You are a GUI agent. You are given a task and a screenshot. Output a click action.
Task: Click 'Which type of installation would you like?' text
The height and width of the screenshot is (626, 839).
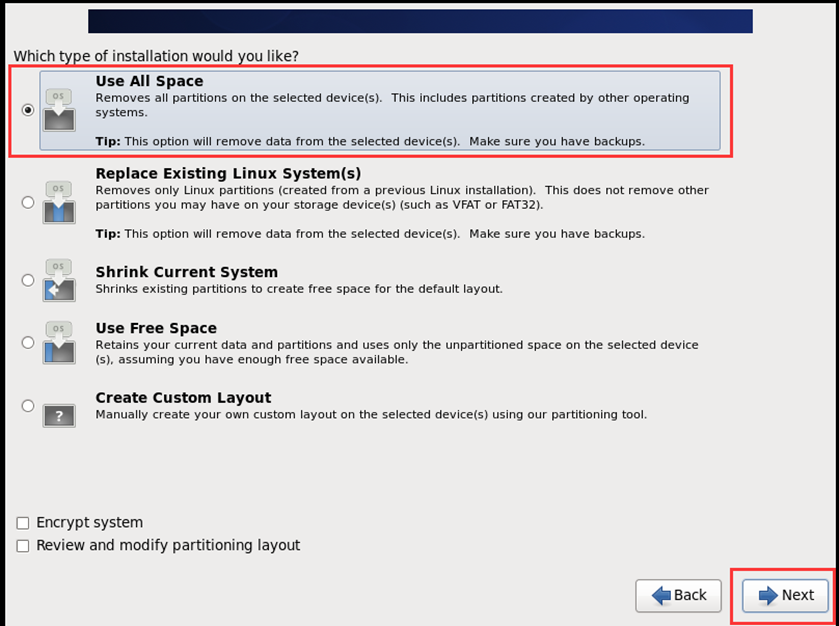coord(156,56)
